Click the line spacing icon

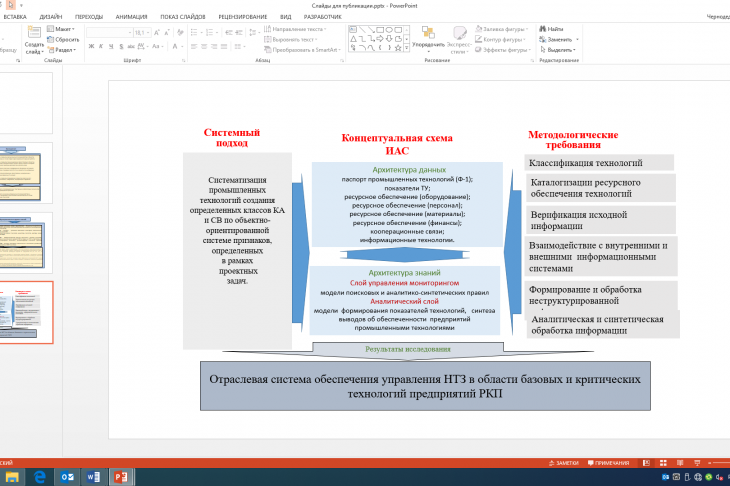(x=252, y=33)
